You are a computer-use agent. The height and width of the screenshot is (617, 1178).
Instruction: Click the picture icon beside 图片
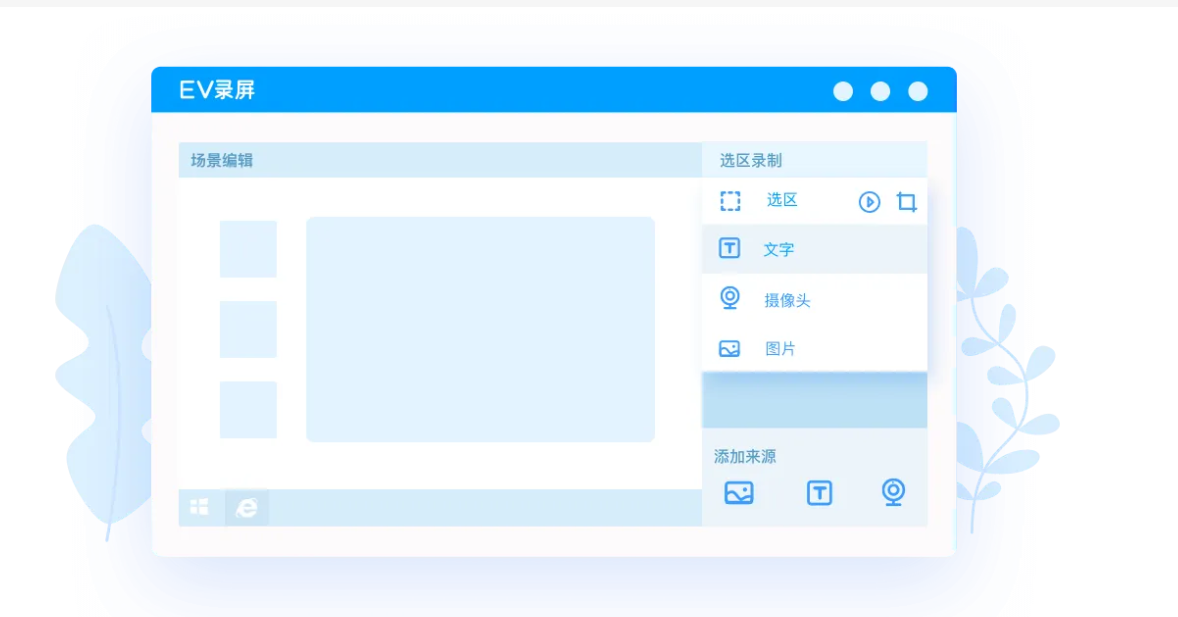click(x=729, y=349)
